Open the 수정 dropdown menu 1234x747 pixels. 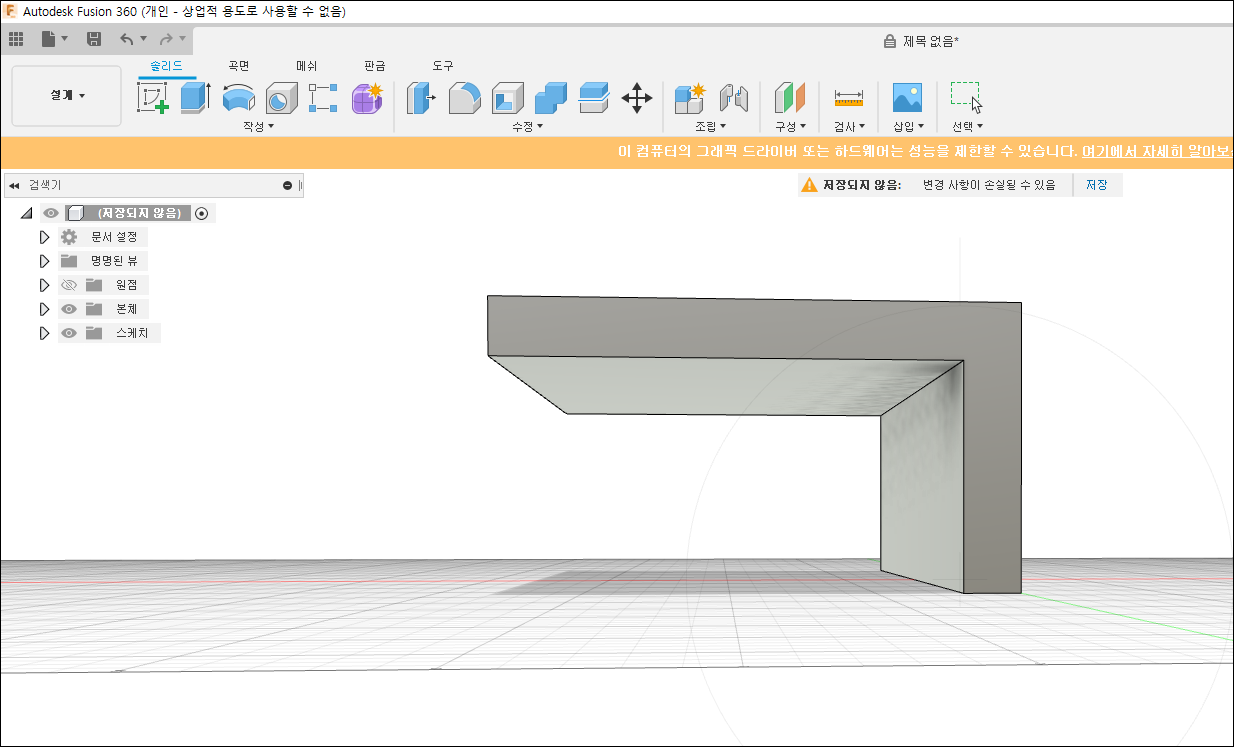click(x=528, y=127)
